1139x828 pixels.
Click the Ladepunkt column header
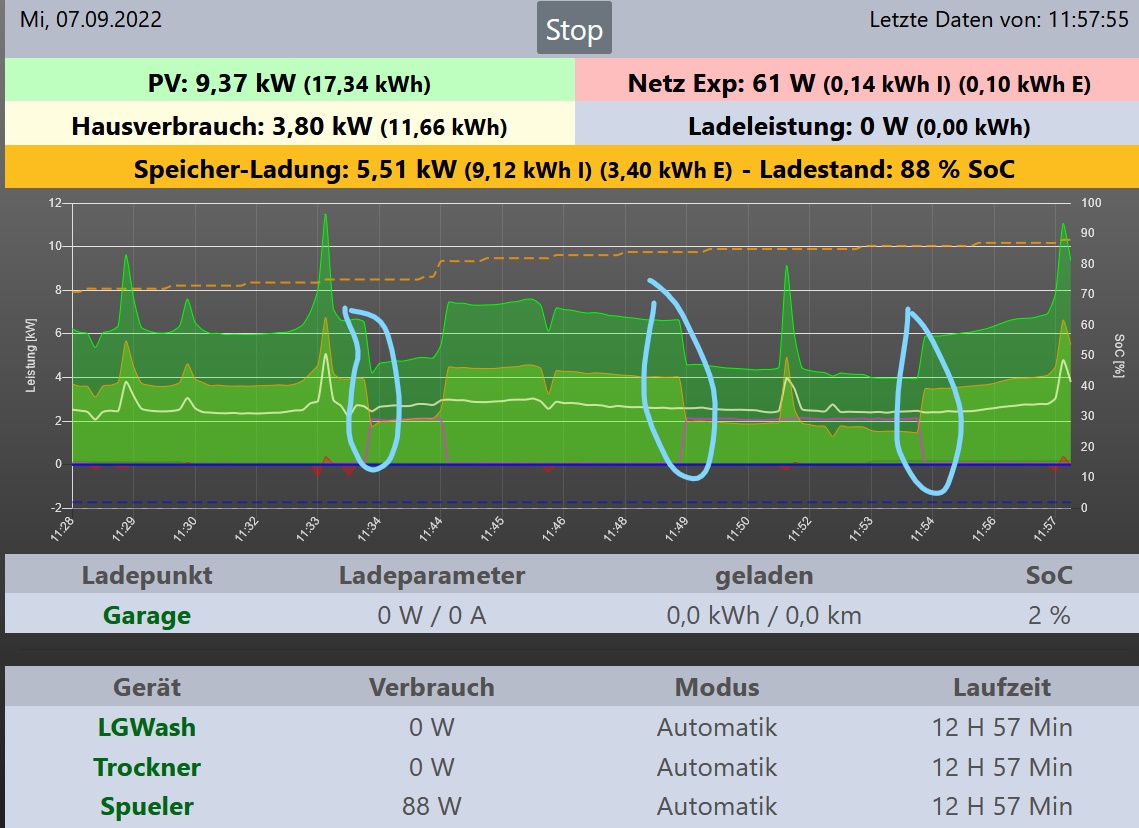click(x=147, y=575)
